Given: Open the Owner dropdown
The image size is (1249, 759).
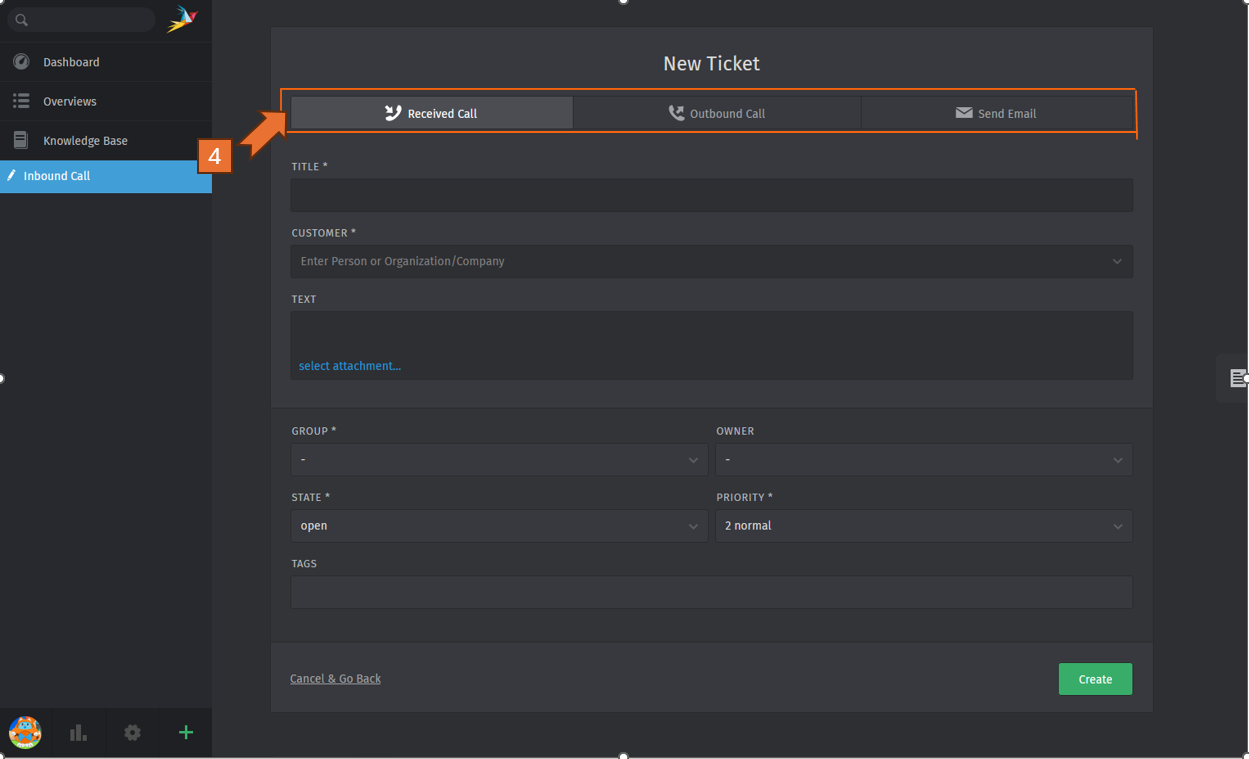Looking at the screenshot, I should (x=923, y=460).
